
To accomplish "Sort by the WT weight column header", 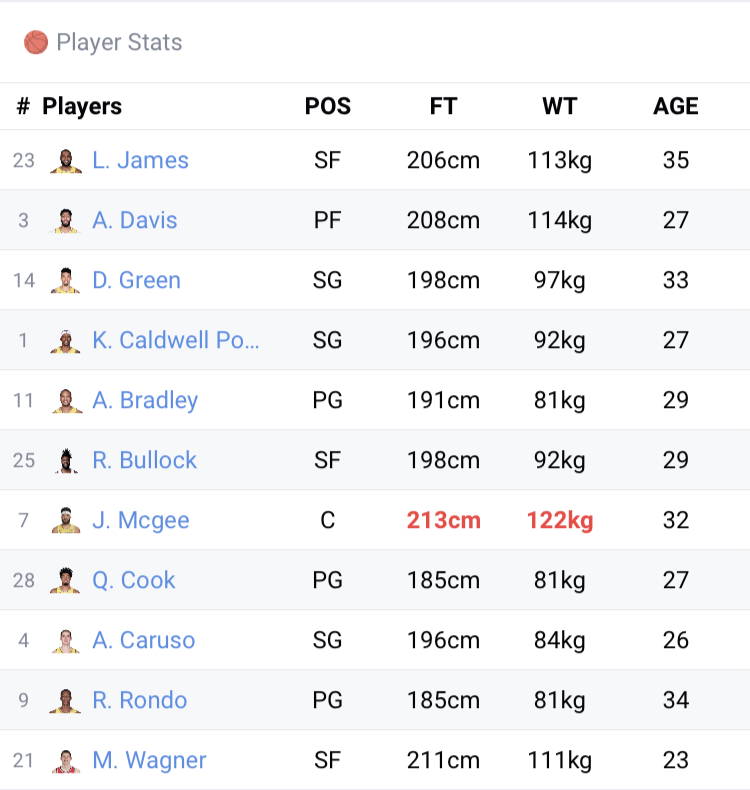I will (559, 106).
